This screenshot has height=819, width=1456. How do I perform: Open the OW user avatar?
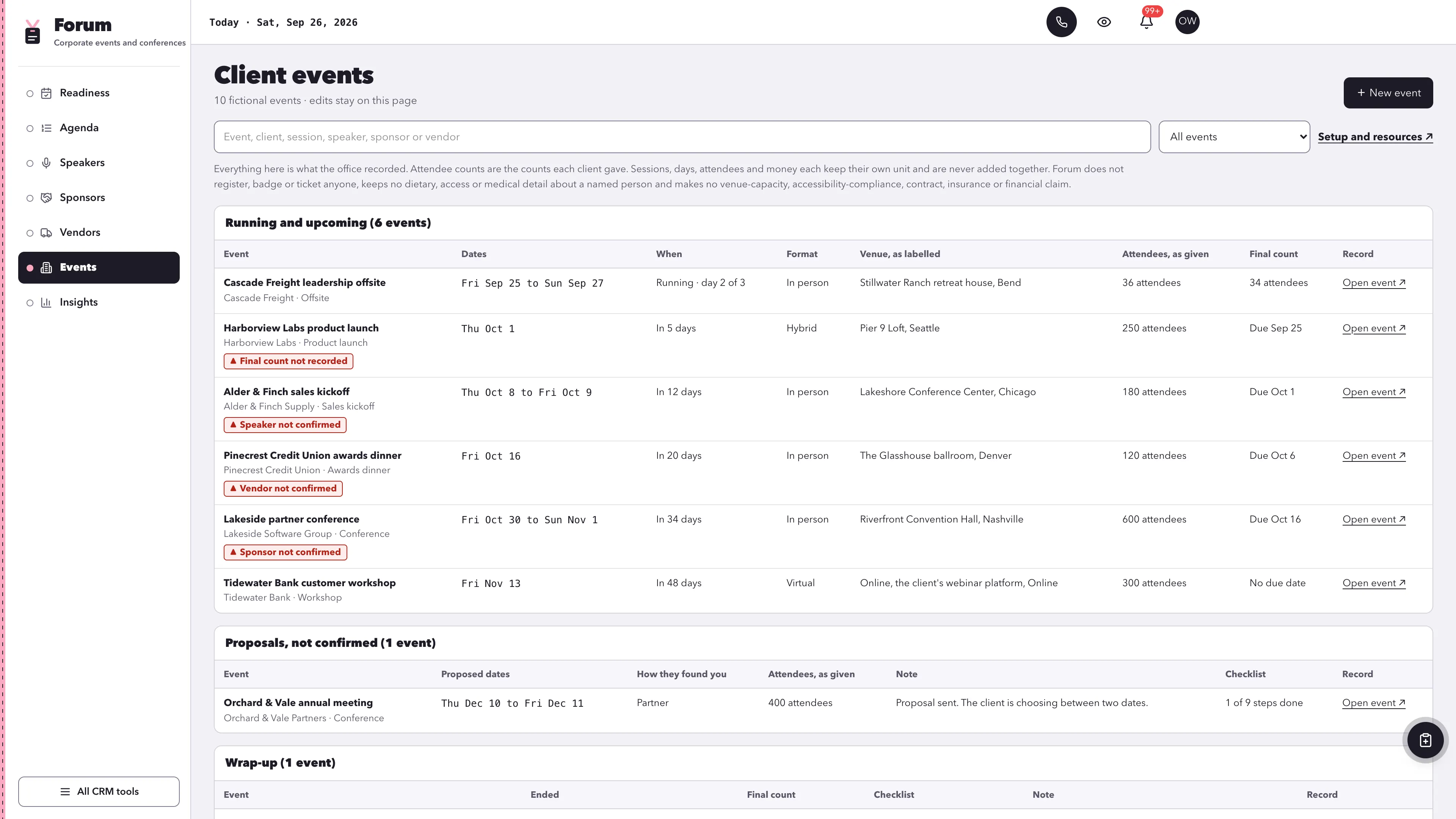(x=1187, y=22)
